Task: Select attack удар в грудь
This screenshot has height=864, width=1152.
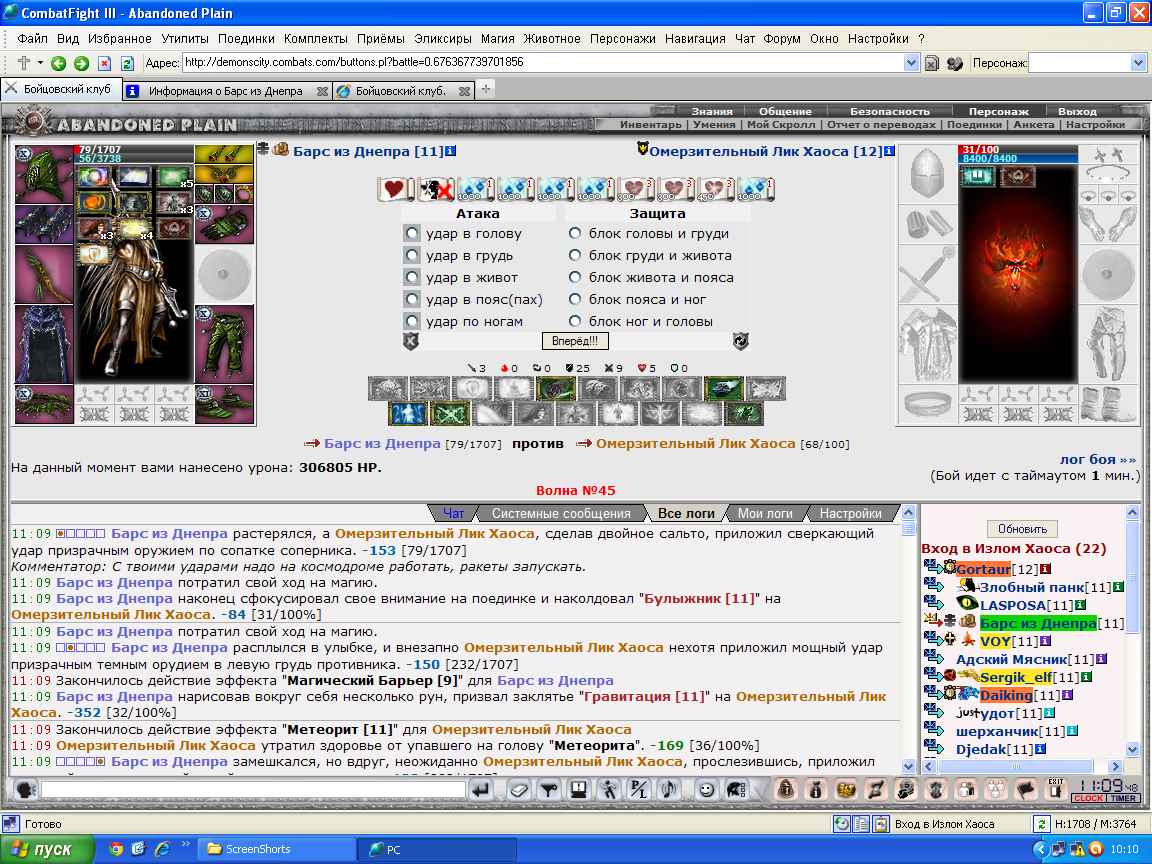Action: pos(412,256)
